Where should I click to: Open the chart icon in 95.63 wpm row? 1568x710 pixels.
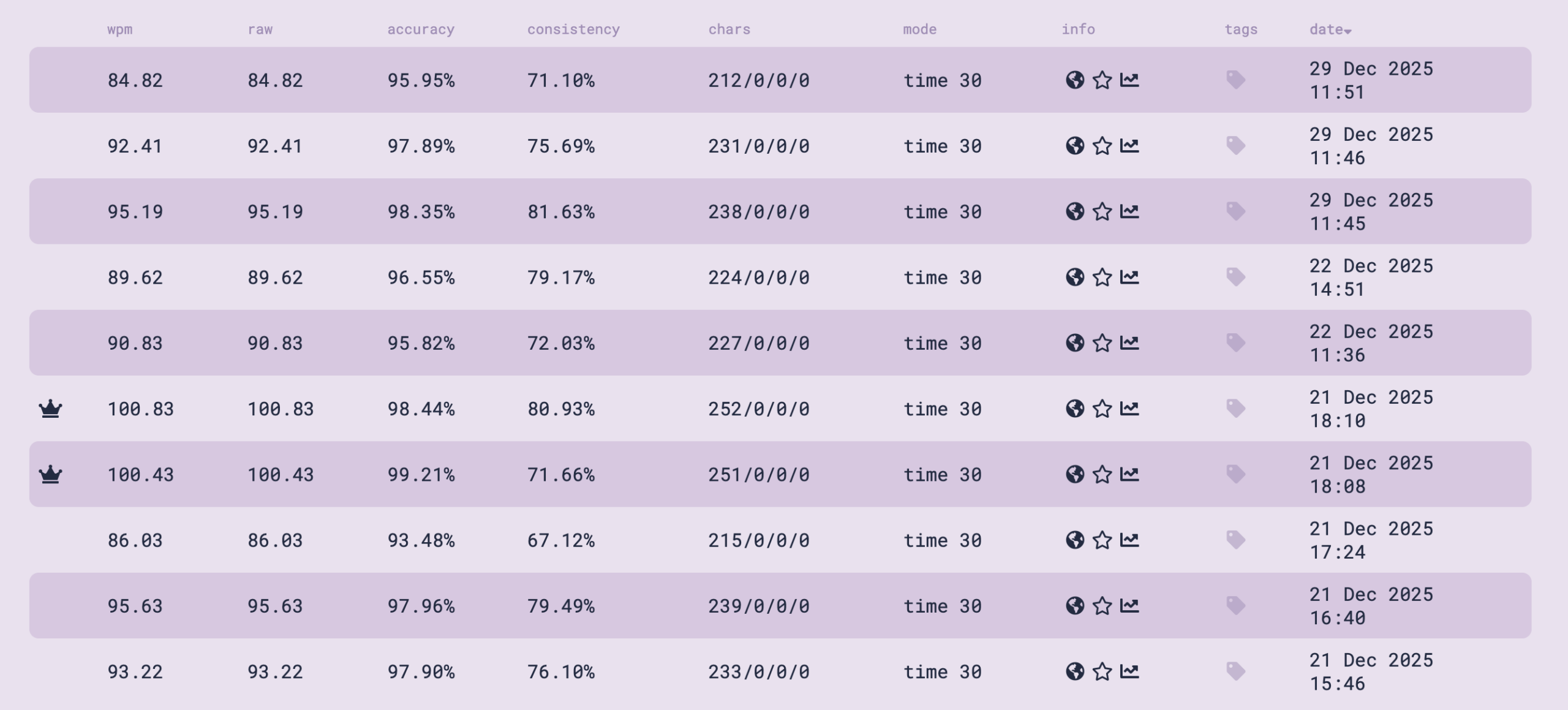click(x=1129, y=606)
